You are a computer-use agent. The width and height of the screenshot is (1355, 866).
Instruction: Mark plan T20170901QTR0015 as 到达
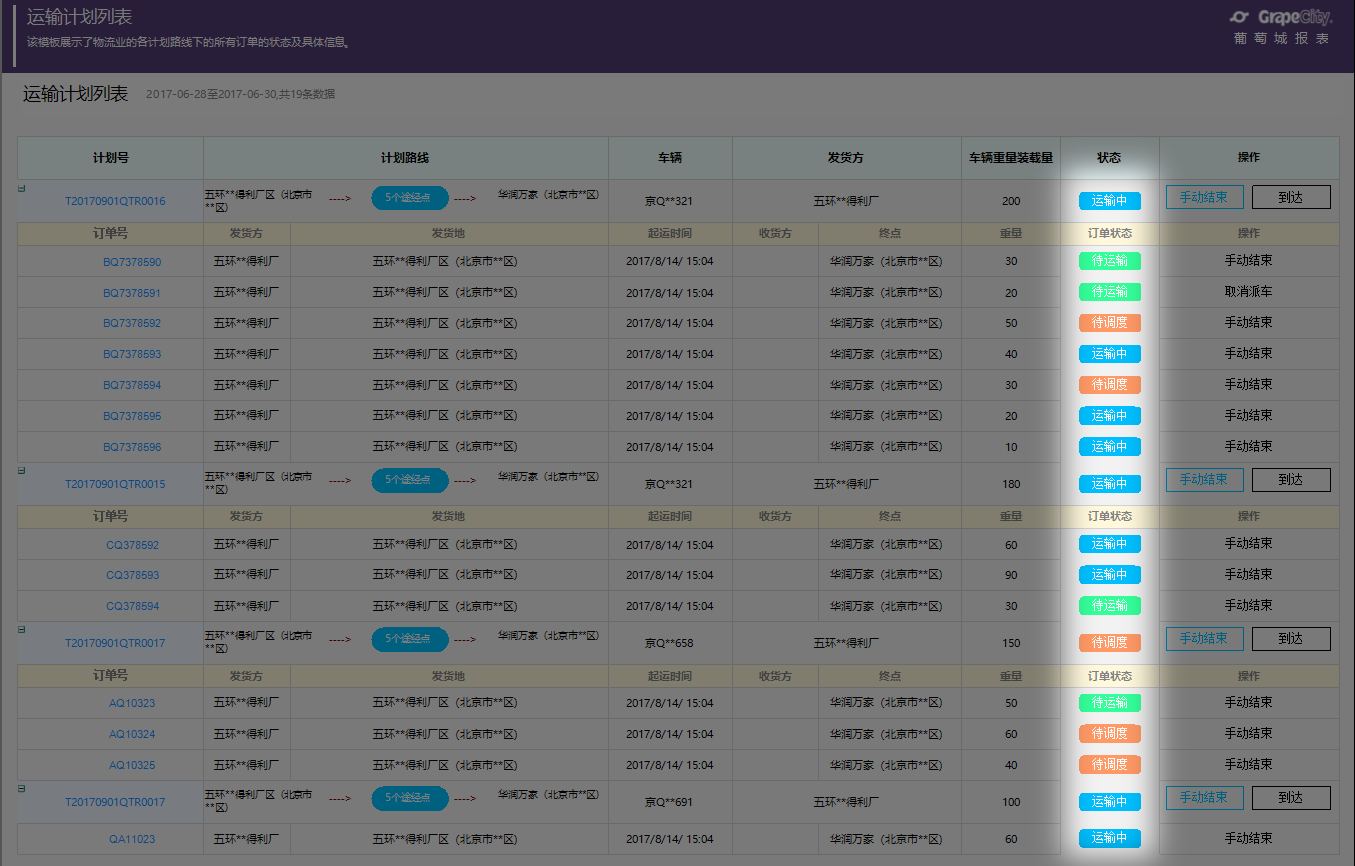click(1291, 480)
